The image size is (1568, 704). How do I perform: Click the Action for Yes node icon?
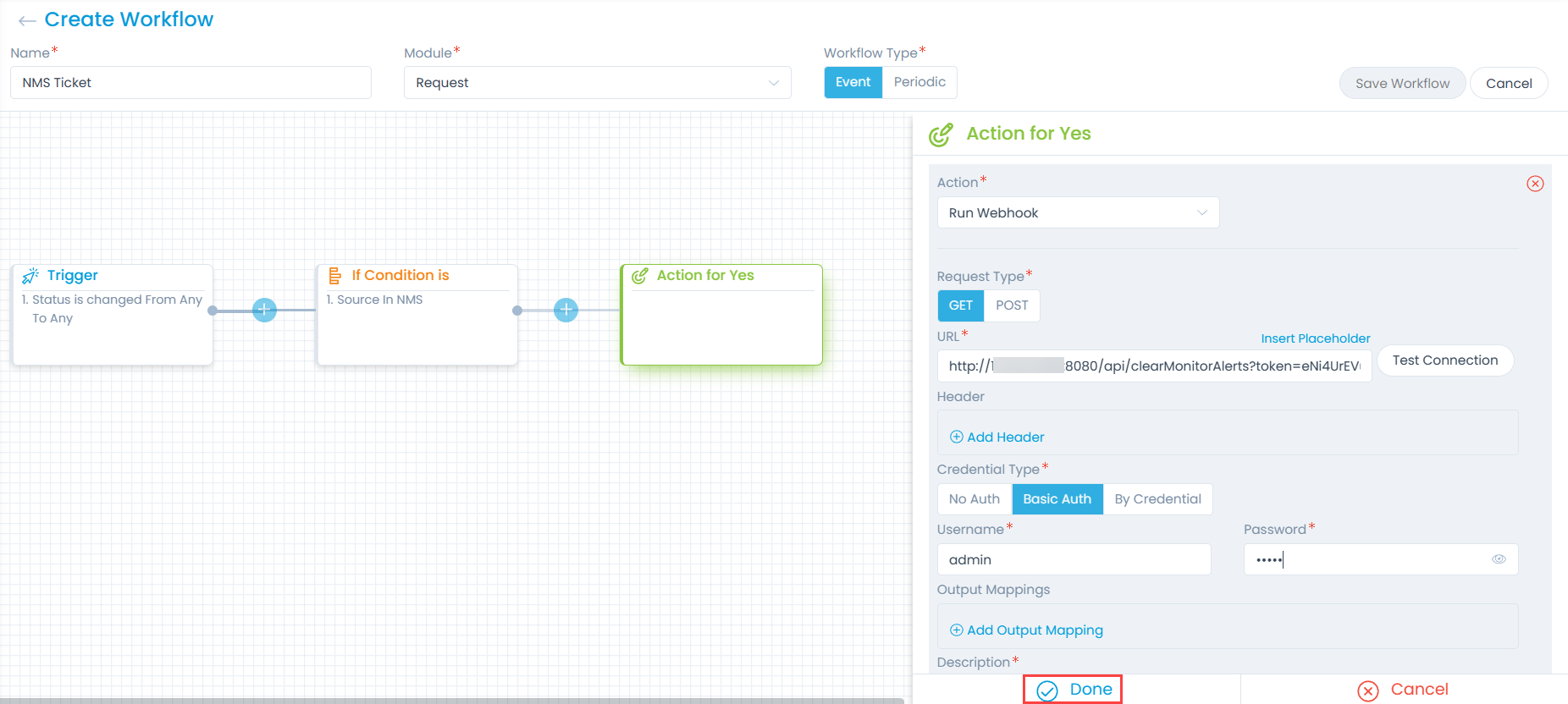click(640, 276)
